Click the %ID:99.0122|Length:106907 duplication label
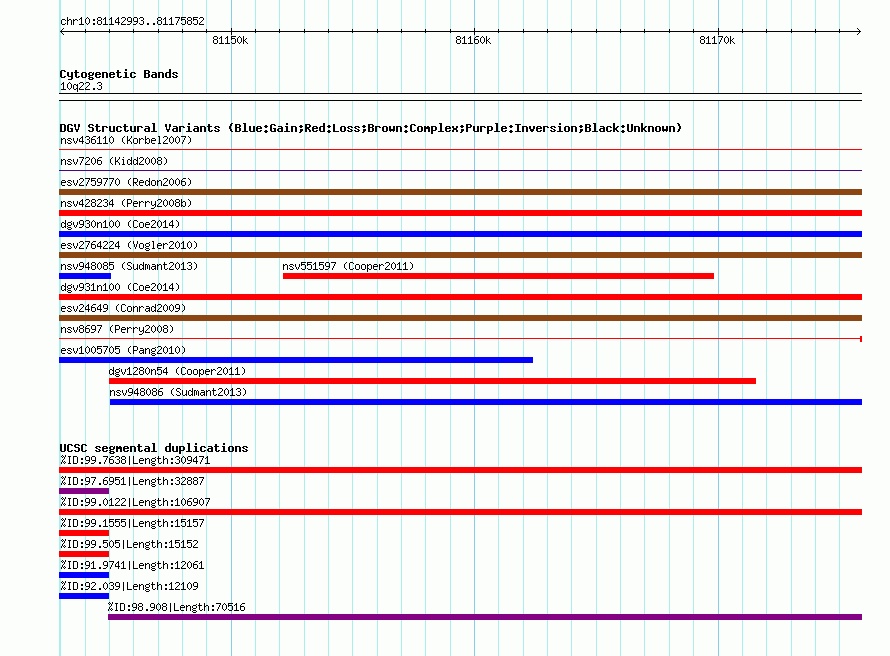The width and height of the screenshot is (890, 656). pos(135,502)
